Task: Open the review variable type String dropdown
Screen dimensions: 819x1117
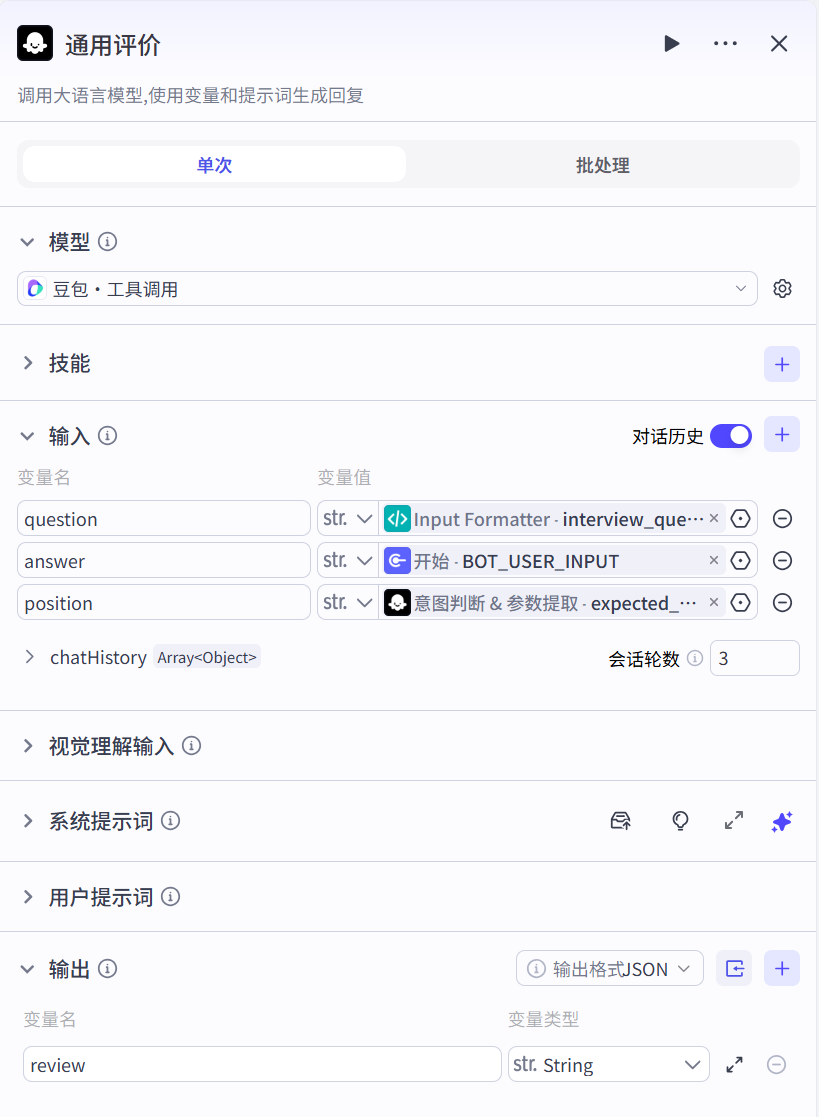Action: tap(608, 1065)
